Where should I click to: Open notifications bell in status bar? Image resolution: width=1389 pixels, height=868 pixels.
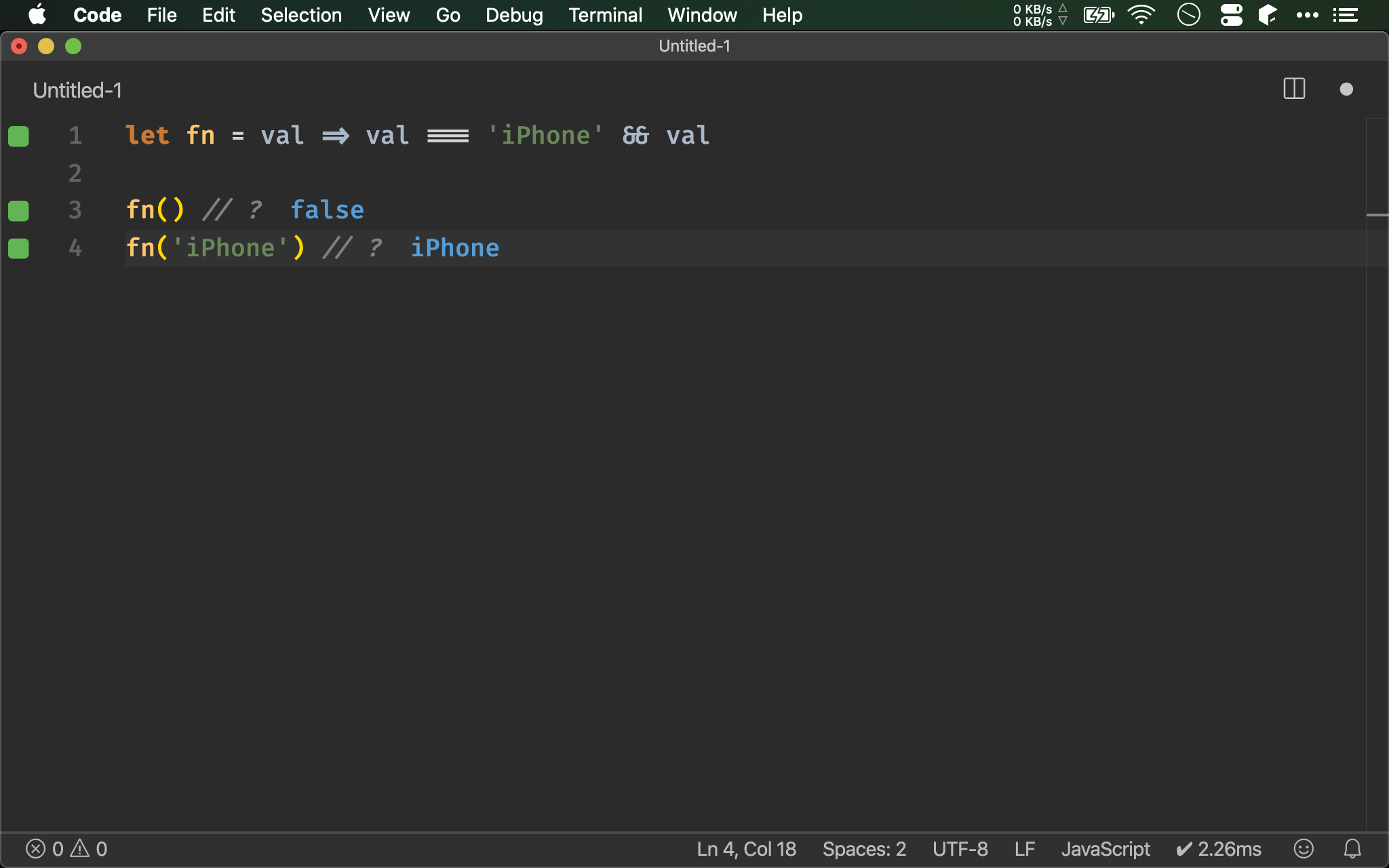point(1352,848)
